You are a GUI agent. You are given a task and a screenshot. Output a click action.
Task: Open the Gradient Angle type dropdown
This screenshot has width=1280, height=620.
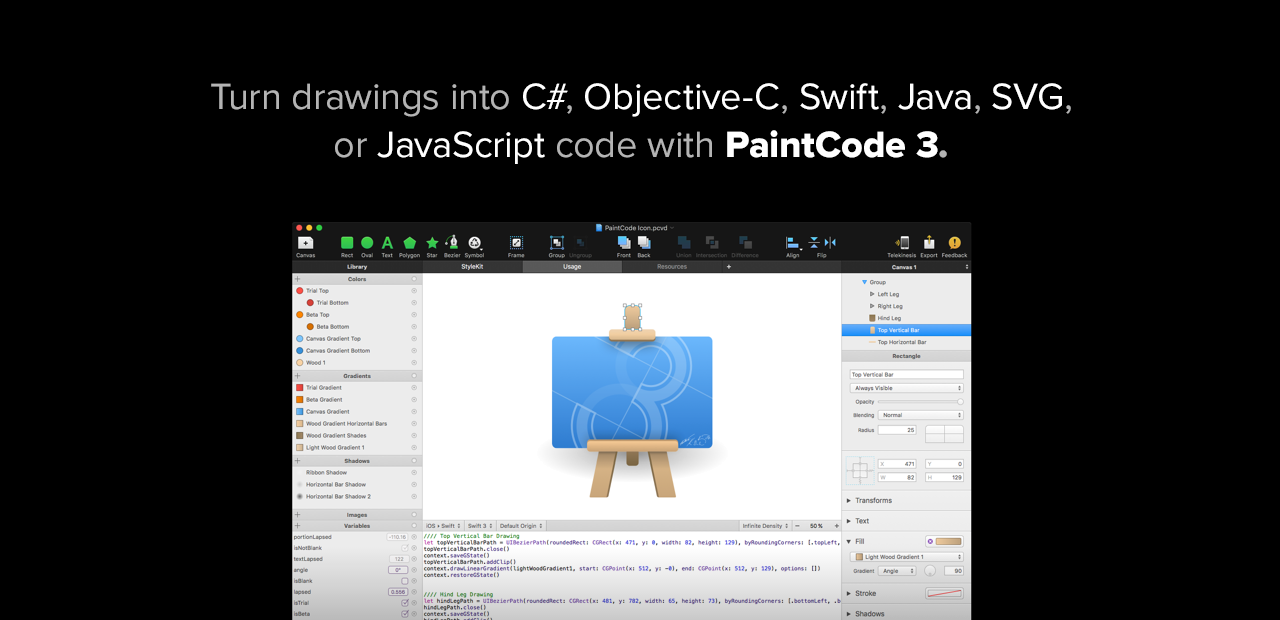pyautogui.click(x=897, y=571)
